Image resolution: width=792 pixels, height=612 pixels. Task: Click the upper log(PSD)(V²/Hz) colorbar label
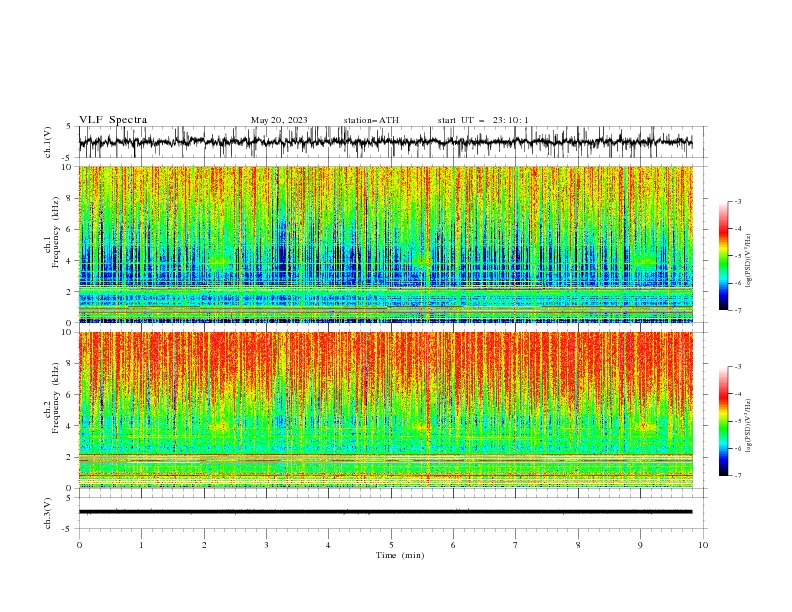click(748, 261)
